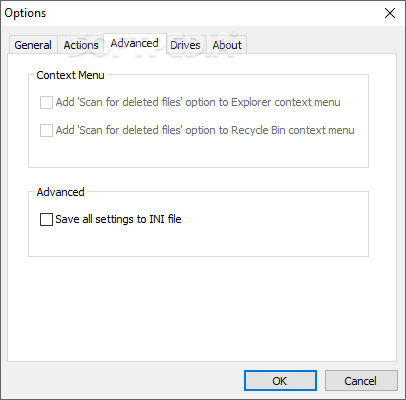Click empty space inside the Context Menu group box
The height and width of the screenshot is (400, 406).
(198, 152)
